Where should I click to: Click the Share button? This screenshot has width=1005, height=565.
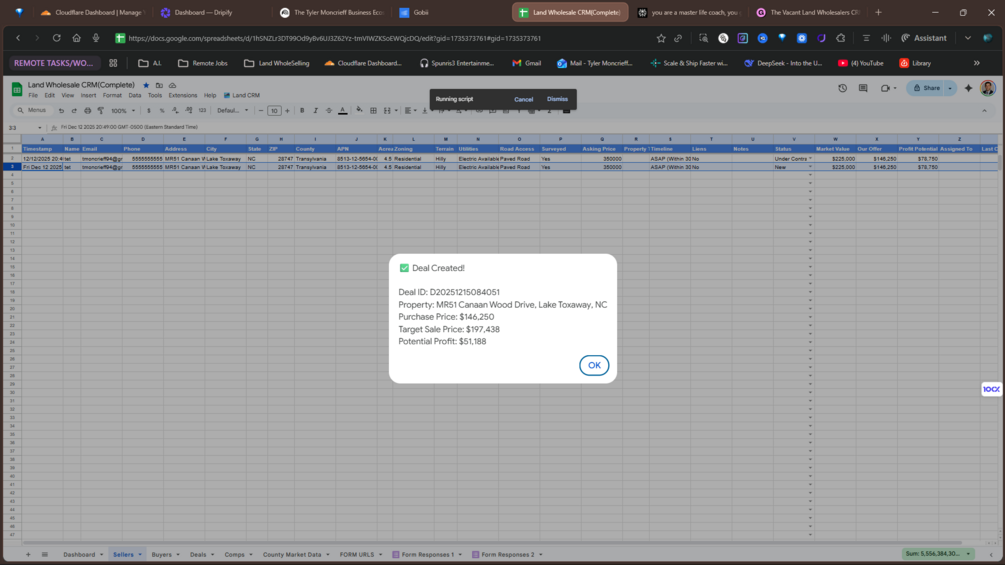point(926,88)
